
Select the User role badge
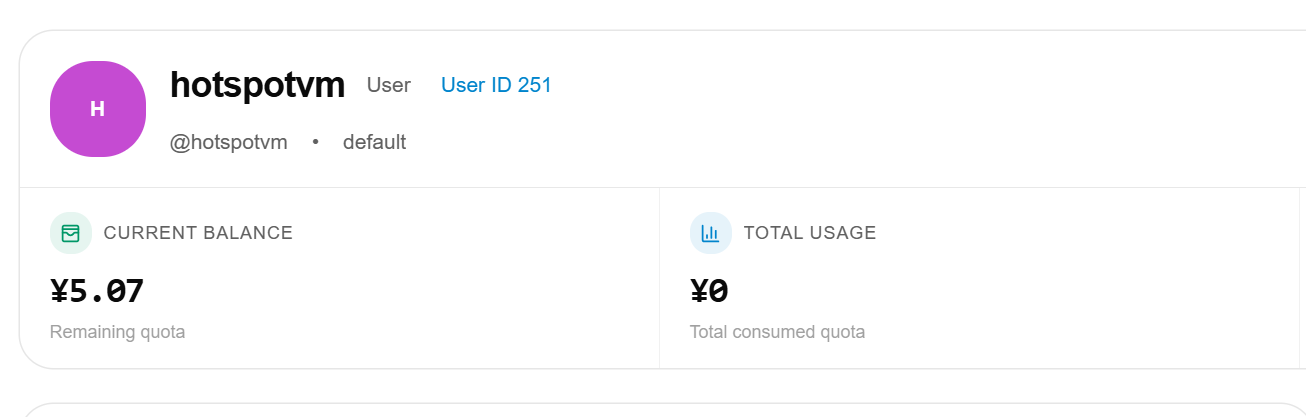[389, 85]
